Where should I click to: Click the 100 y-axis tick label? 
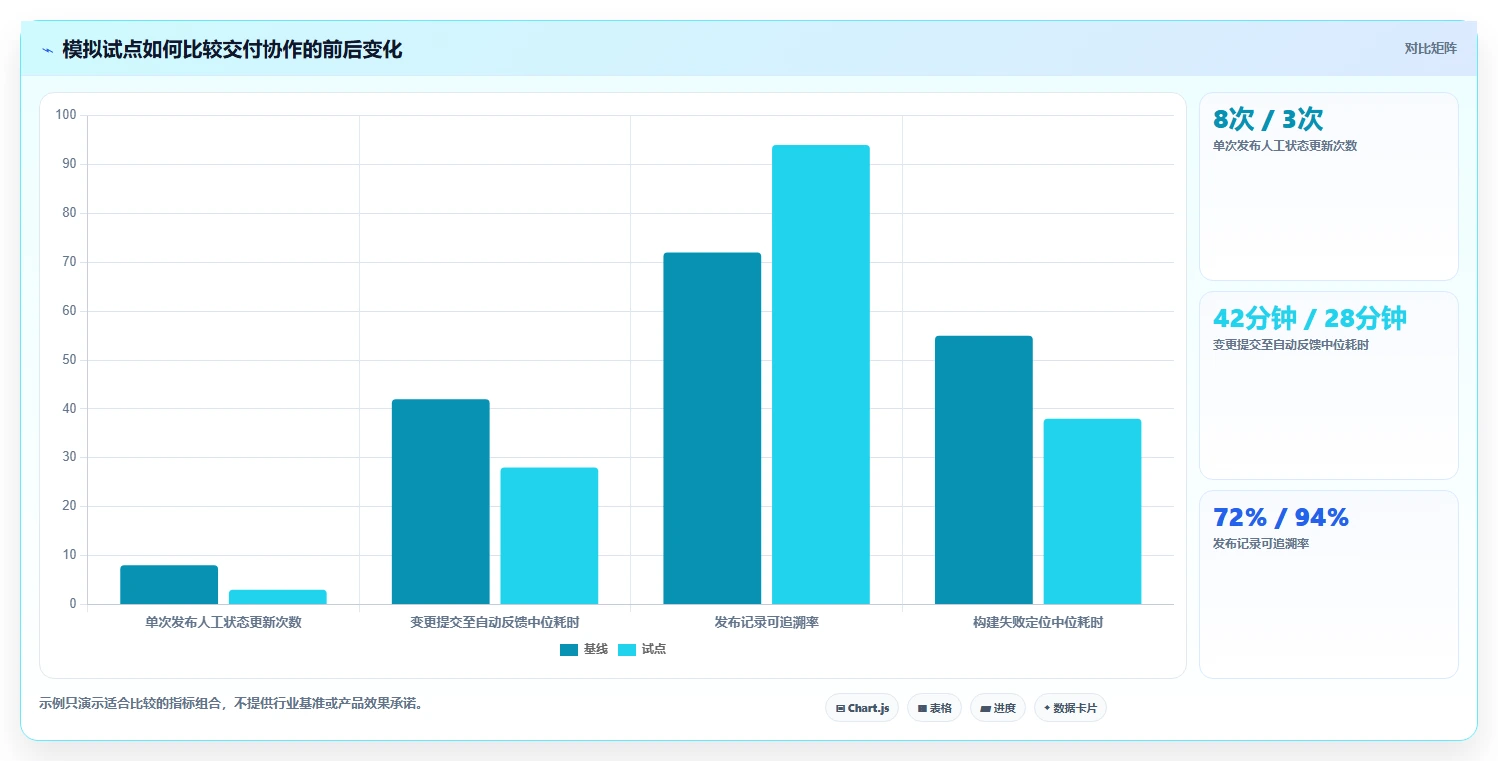(x=66, y=115)
